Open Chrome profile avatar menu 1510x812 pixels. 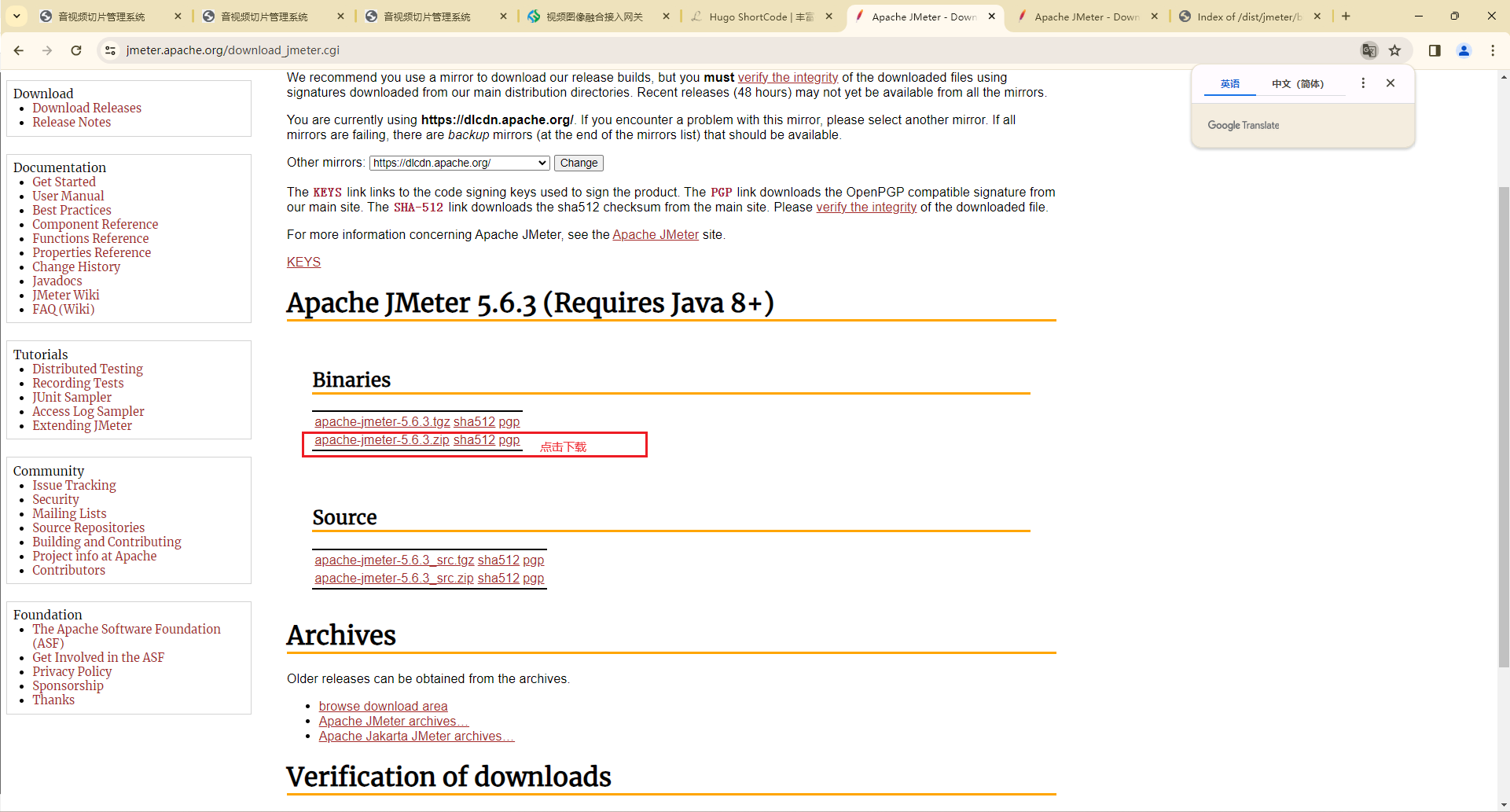[1464, 50]
